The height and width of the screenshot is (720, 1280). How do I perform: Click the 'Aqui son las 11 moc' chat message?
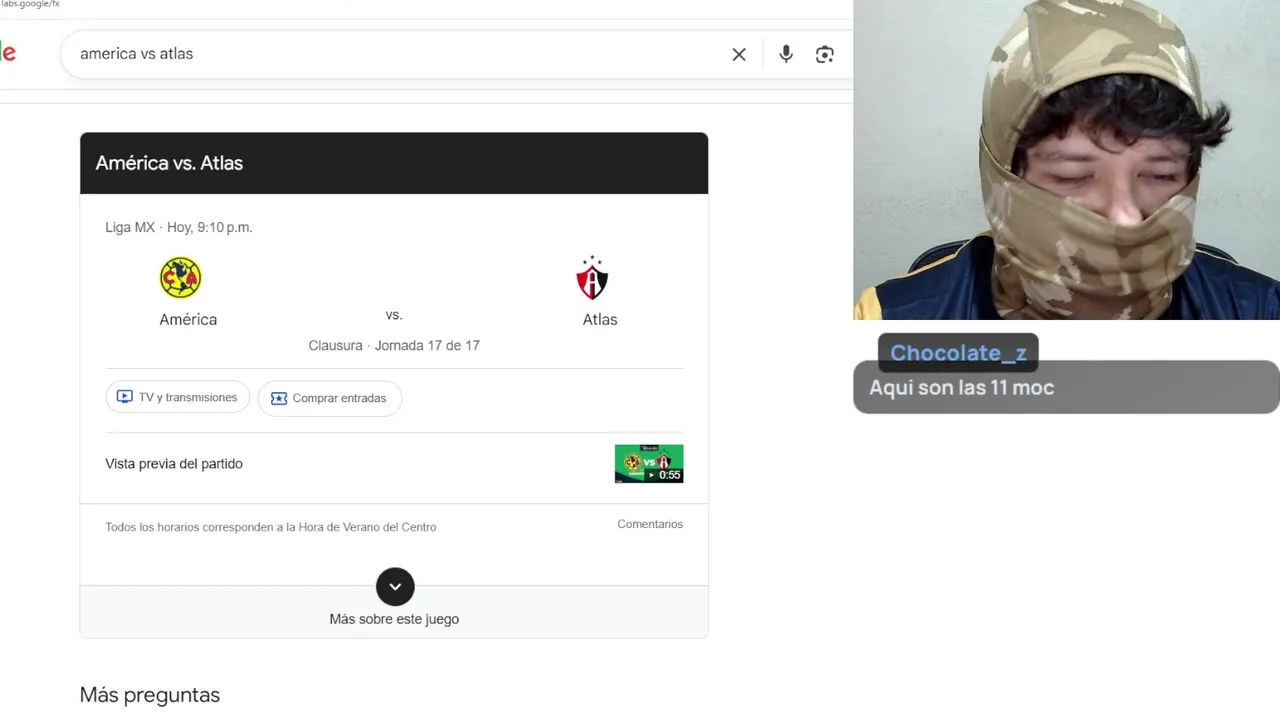(x=962, y=388)
